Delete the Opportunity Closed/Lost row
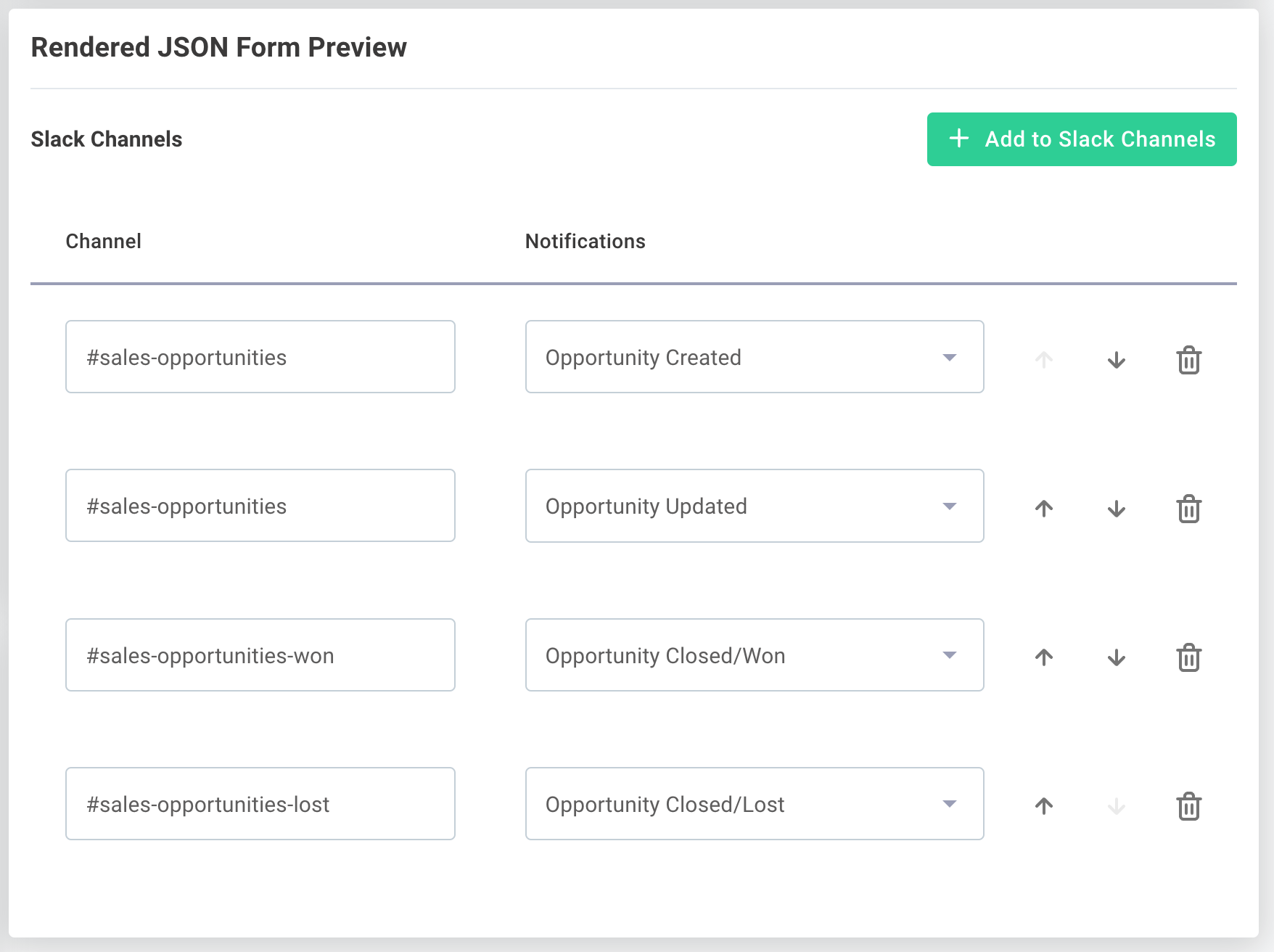The width and height of the screenshot is (1274, 952). click(1188, 806)
